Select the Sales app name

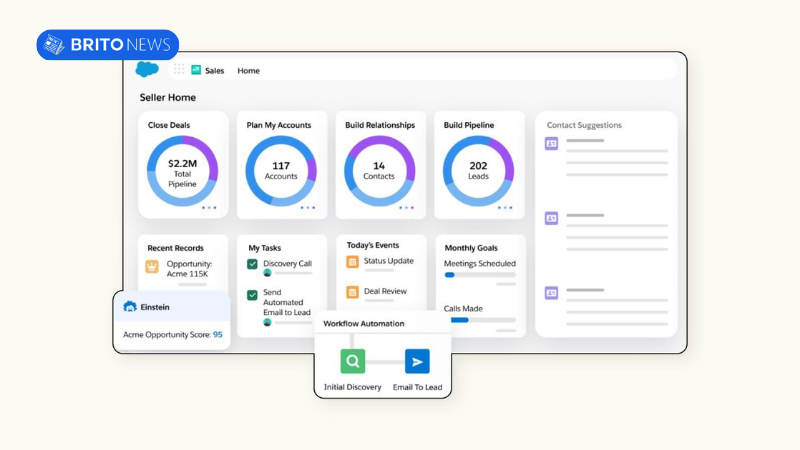(214, 71)
